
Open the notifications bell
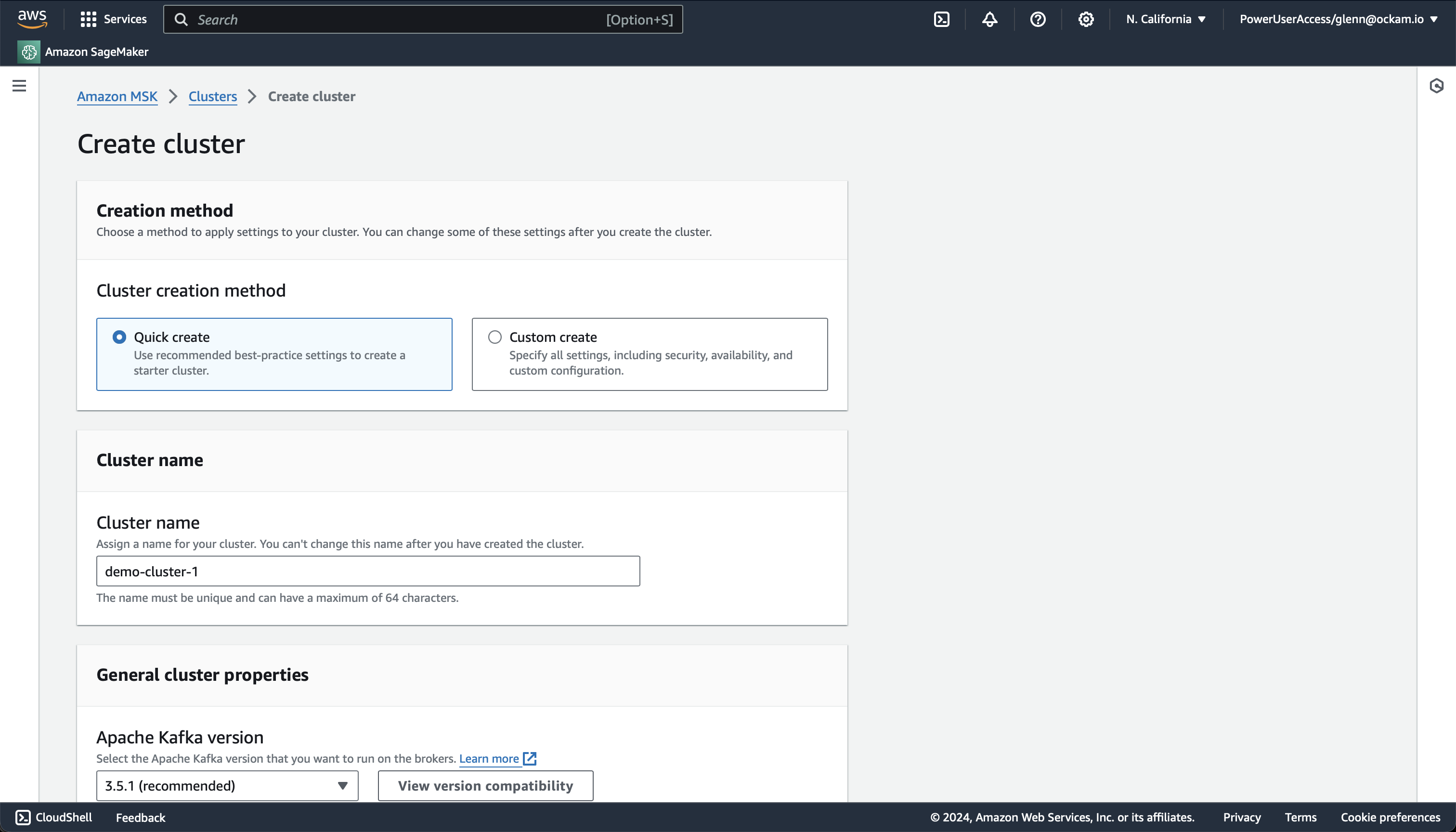point(990,19)
